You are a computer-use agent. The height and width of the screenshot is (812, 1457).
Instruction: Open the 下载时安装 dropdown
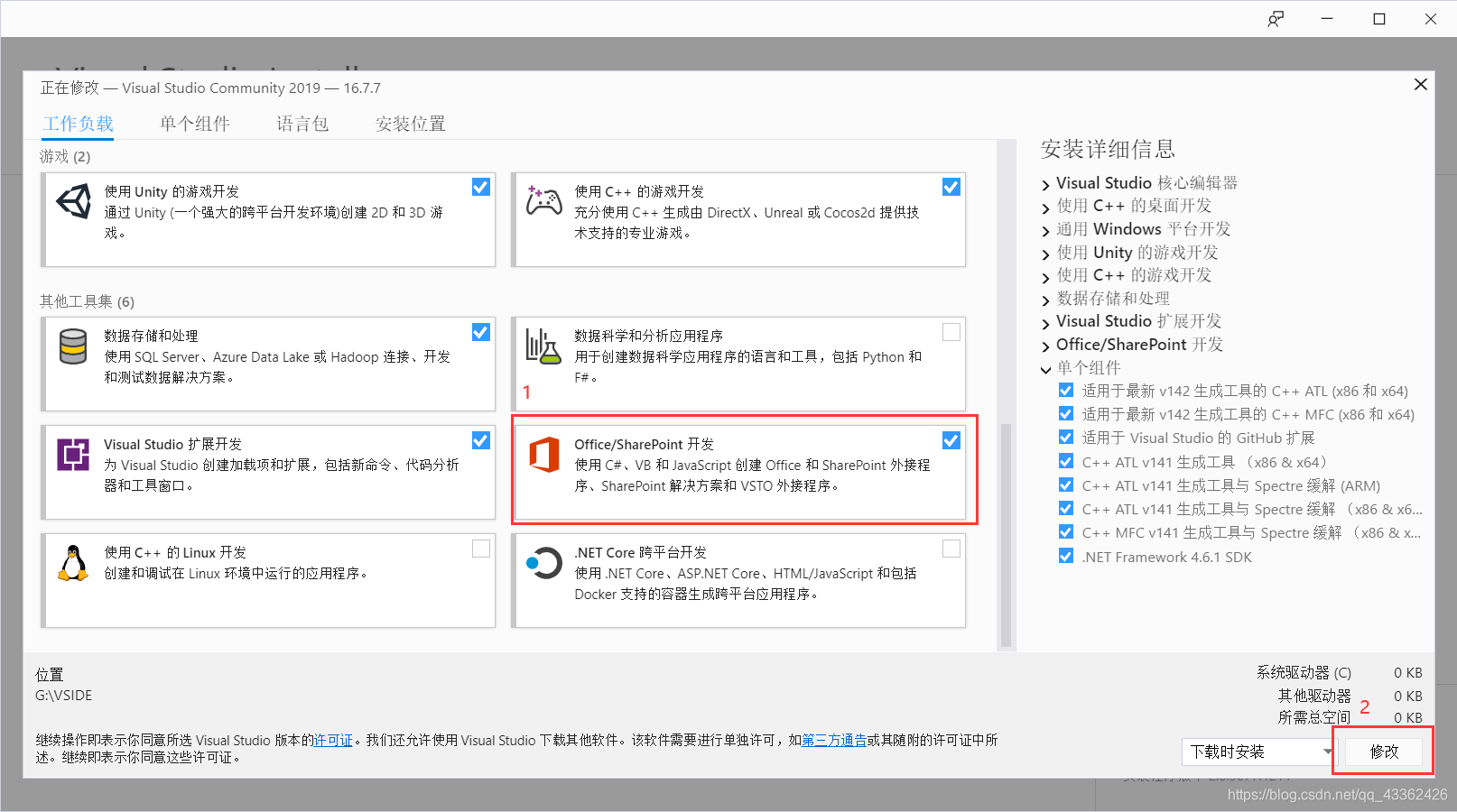click(1259, 752)
